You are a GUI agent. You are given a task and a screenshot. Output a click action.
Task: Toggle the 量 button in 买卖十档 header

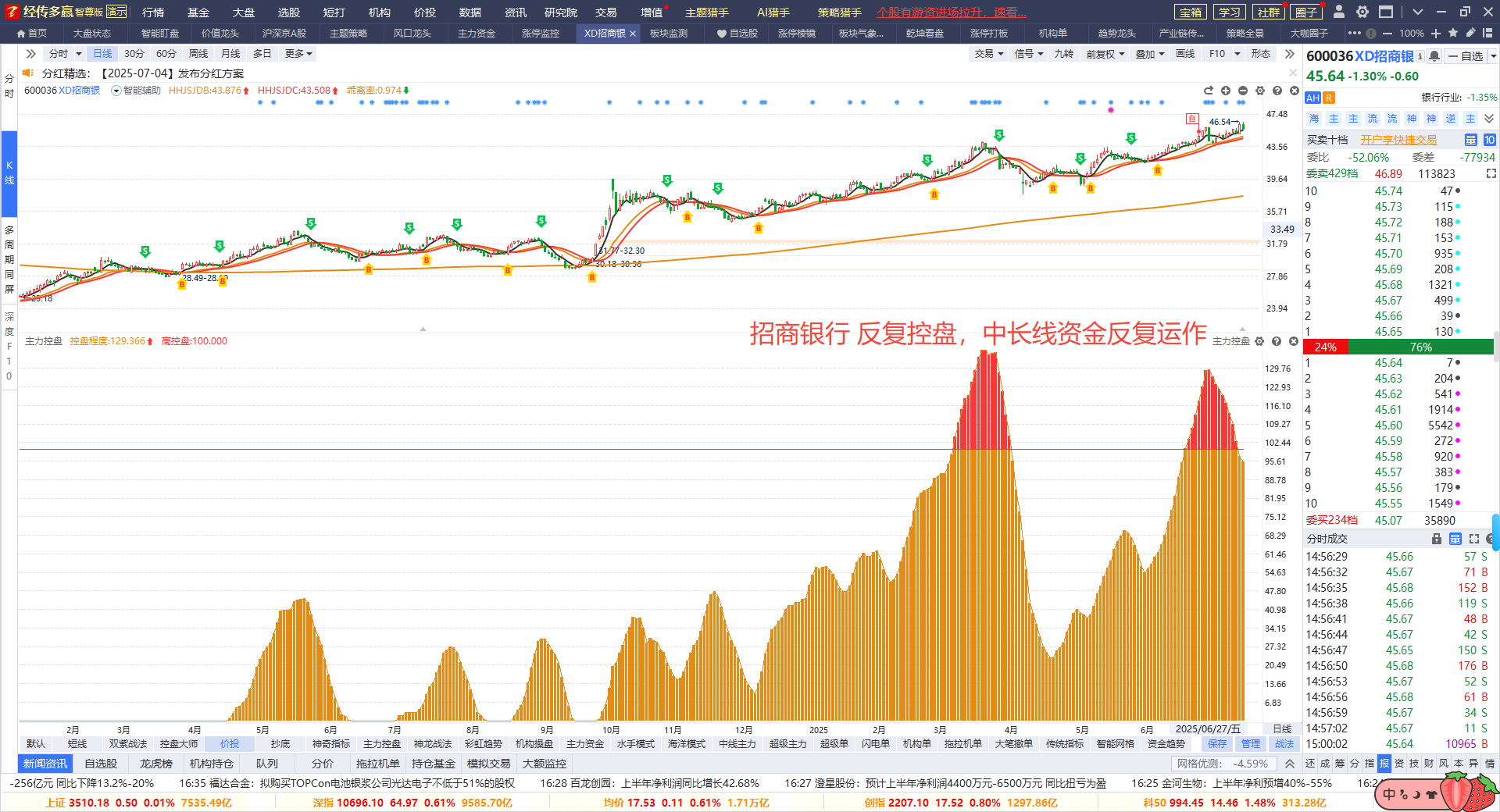pos(1471,140)
